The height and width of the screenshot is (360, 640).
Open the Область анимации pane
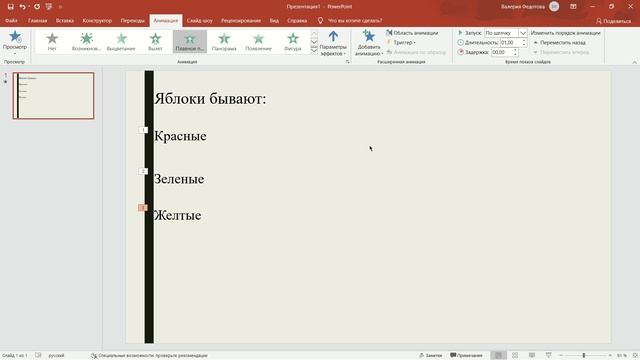point(412,33)
